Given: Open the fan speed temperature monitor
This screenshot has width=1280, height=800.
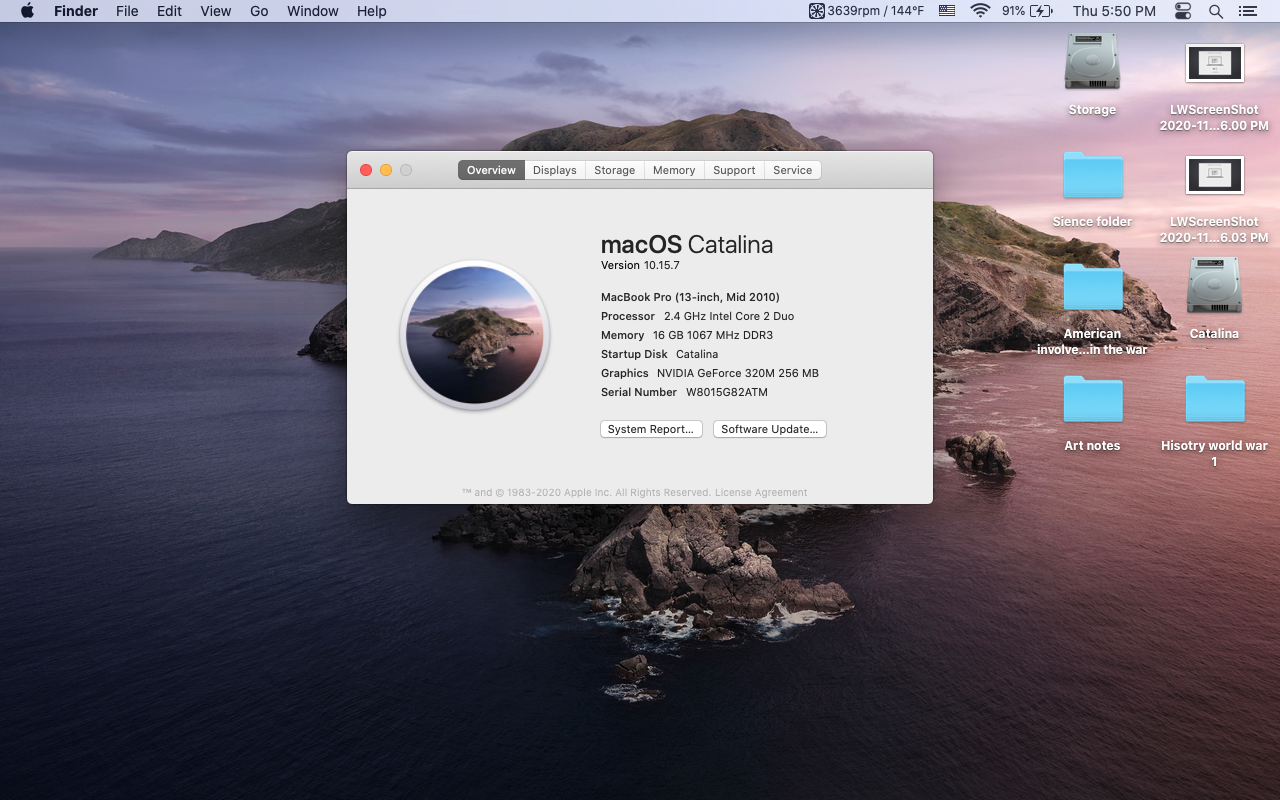Looking at the screenshot, I should click(x=867, y=11).
